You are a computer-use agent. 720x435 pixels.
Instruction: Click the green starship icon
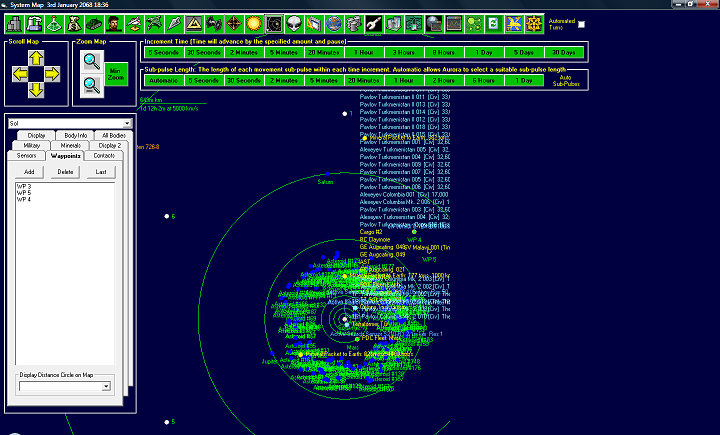tap(154, 24)
